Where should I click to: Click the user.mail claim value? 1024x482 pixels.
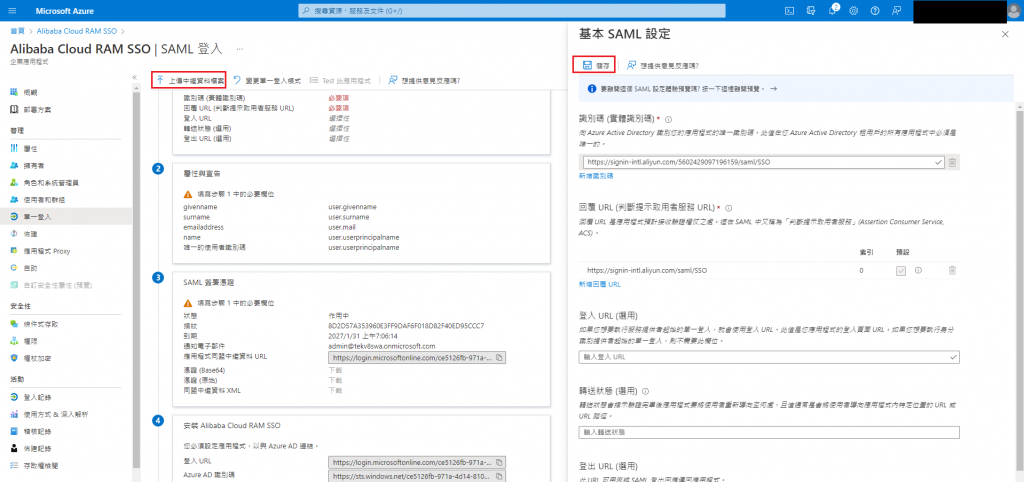(343, 227)
